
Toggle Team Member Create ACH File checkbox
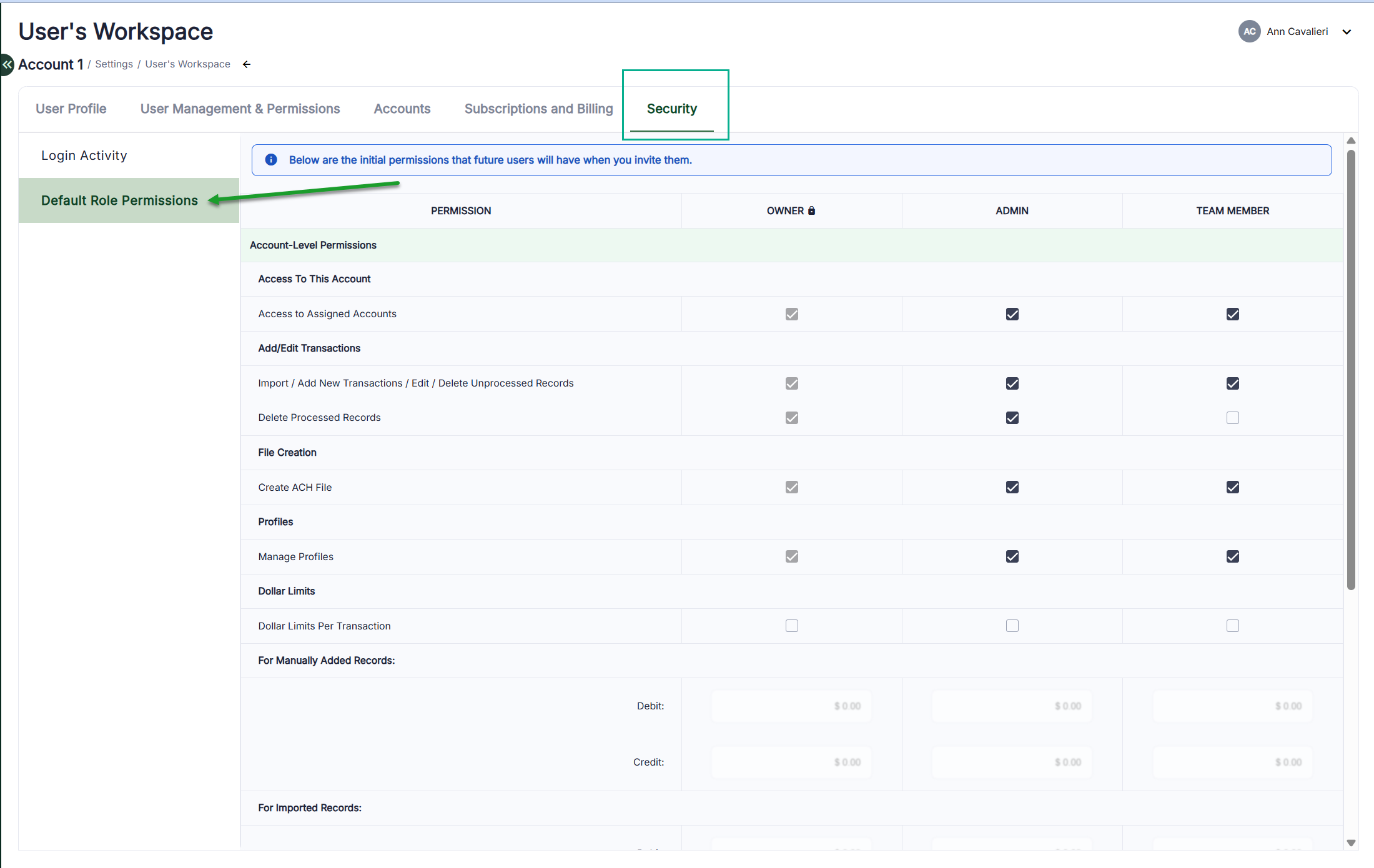coord(1232,487)
